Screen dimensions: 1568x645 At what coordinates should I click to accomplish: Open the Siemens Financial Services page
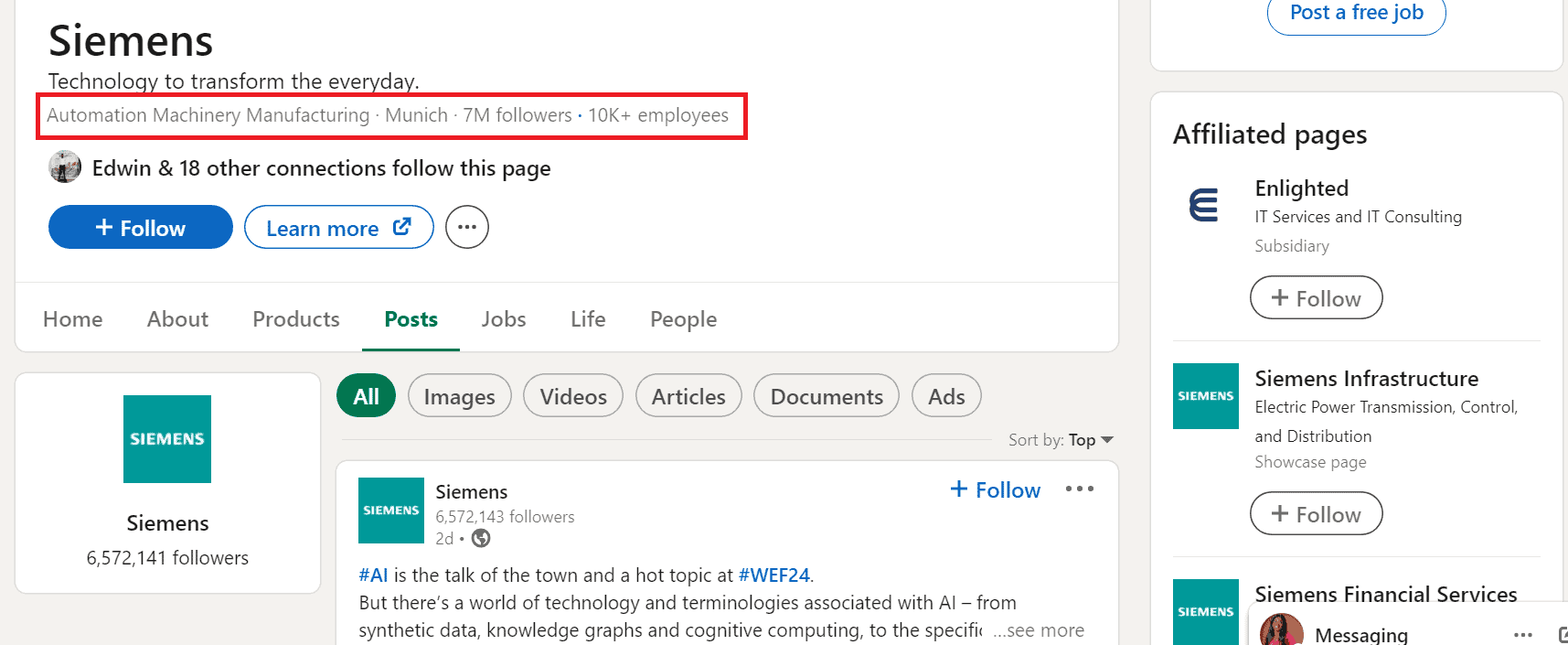tap(1385, 595)
